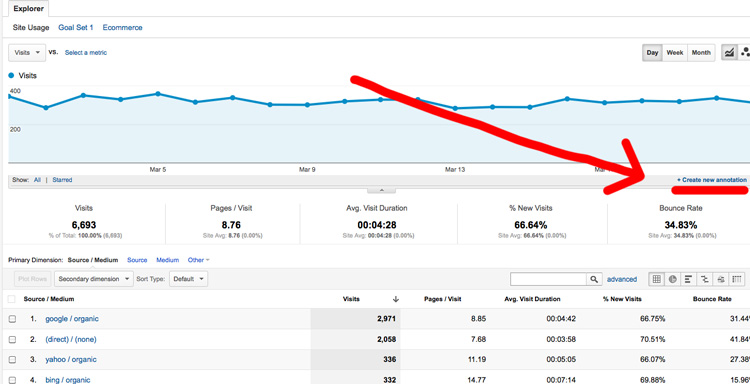Switch to Site Usage metrics tab

pos(31,28)
